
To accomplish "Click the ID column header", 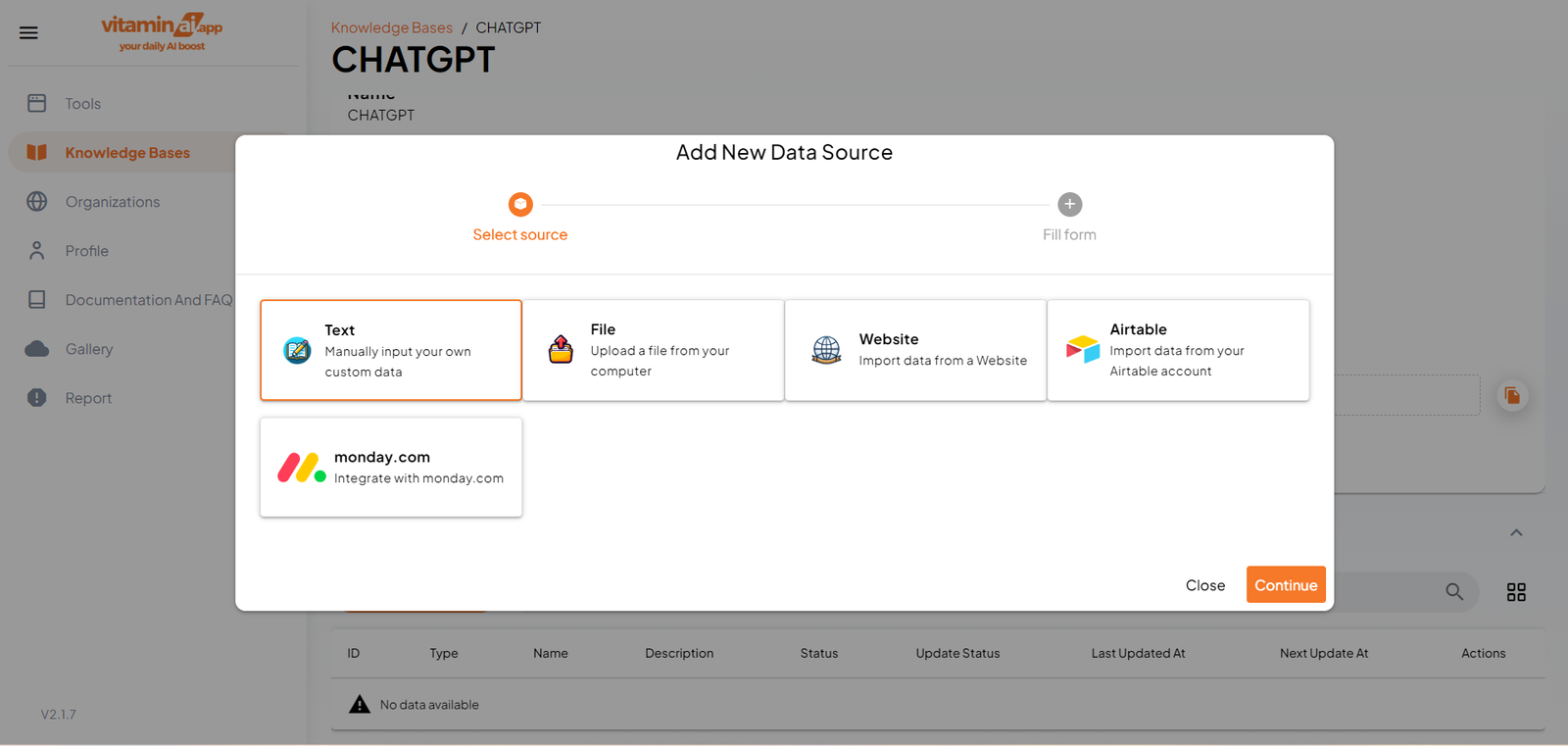I will click(x=354, y=653).
